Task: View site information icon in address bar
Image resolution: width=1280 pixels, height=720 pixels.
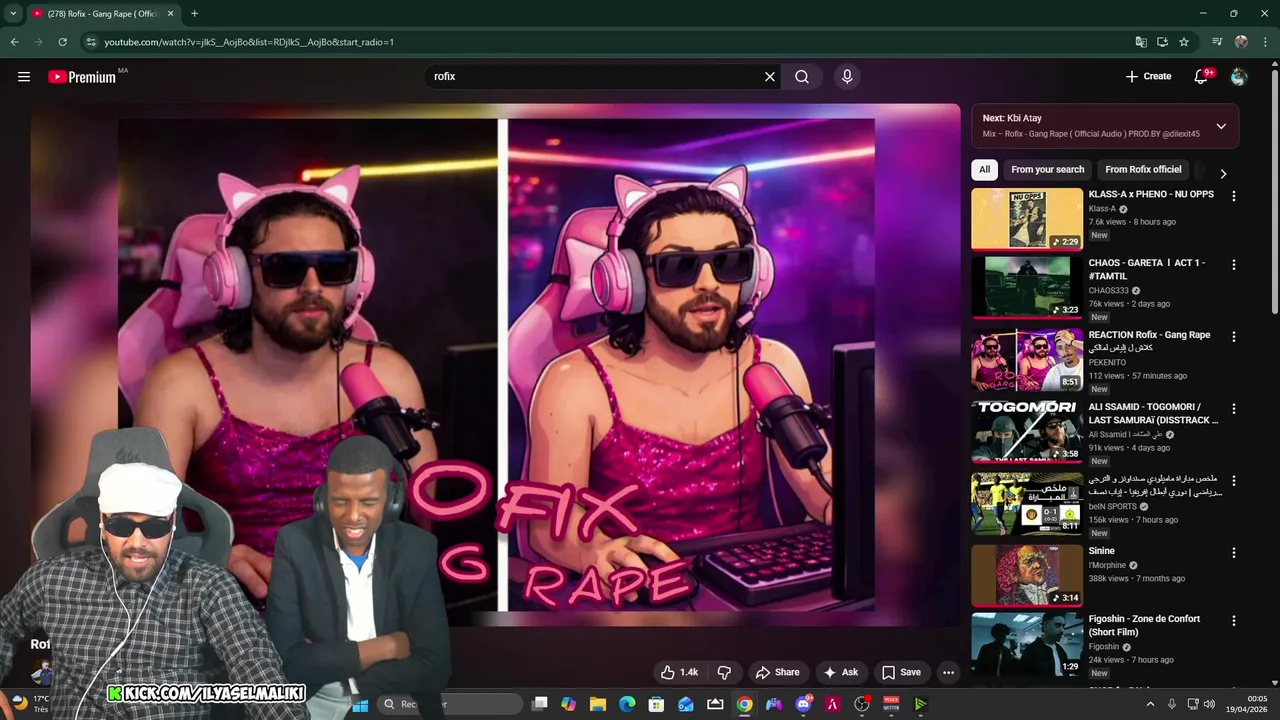Action: tap(91, 42)
